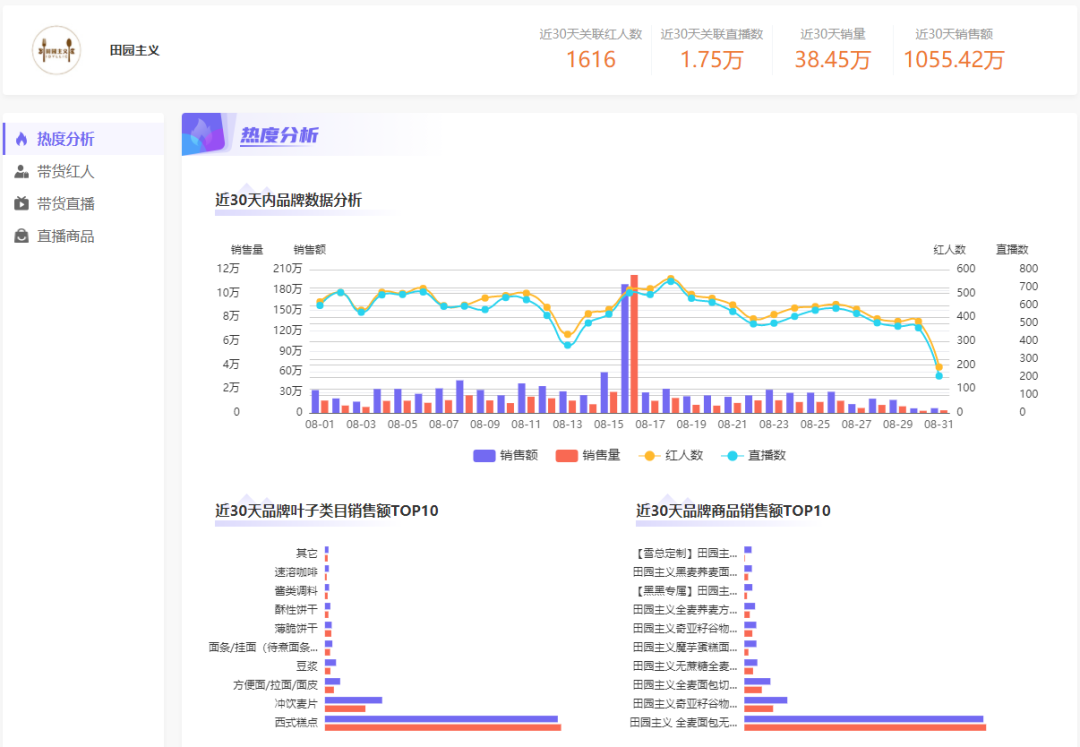Click the 1616 associated influencers figure

pyautogui.click(x=590, y=59)
